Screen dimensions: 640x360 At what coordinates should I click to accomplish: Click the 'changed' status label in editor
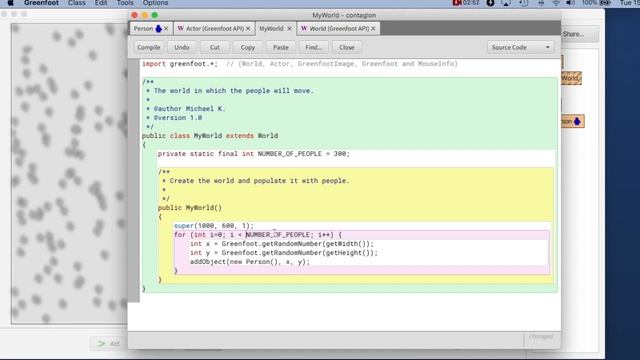541,337
